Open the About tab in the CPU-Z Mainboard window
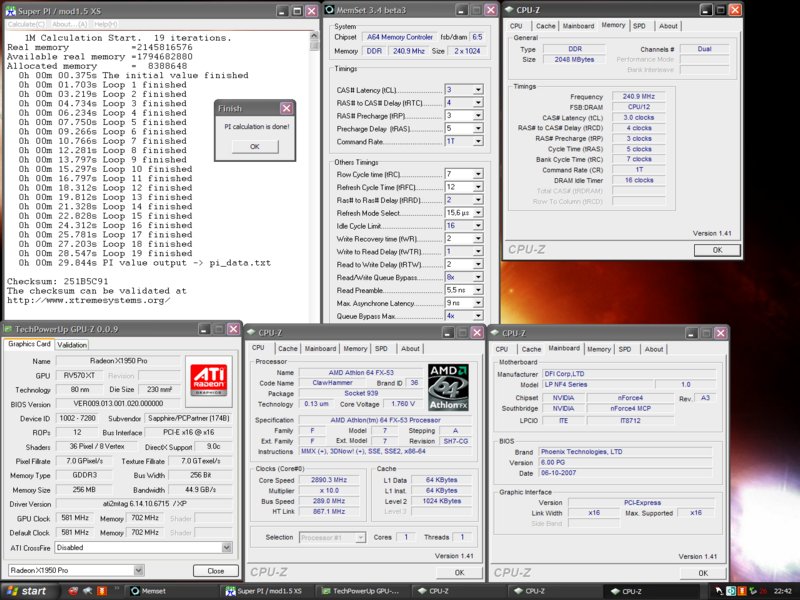Screen dimensions: 800x600 click(654, 349)
